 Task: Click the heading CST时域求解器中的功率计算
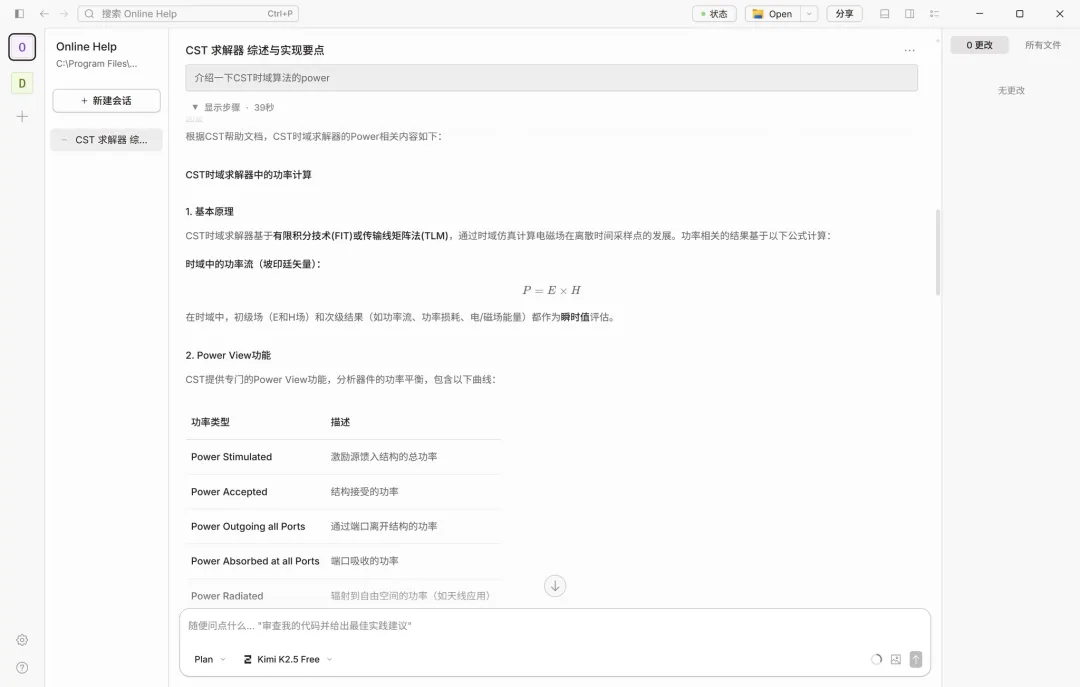[249, 175]
